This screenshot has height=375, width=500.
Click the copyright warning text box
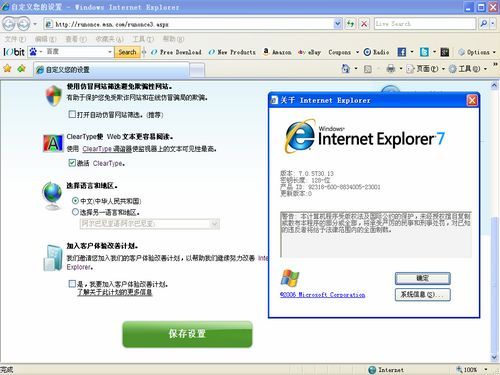(376, 234)
